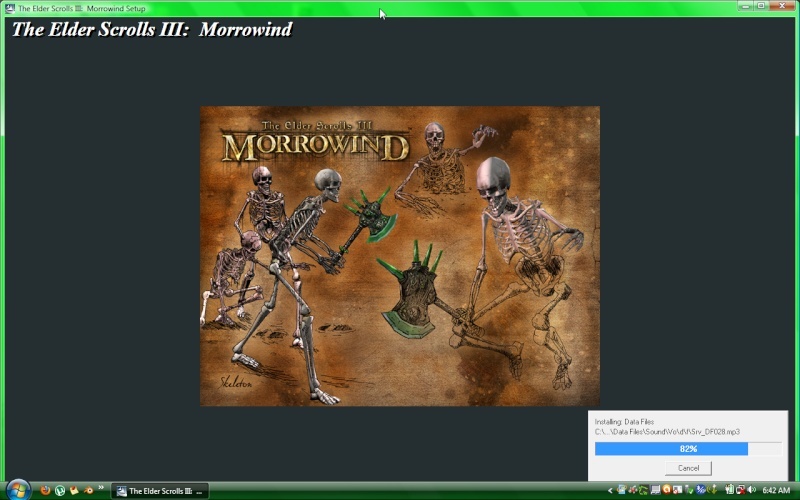Screen dimensions: 800x500
Task: Launch Blender from Quick Launch
Action: point(88,490)
